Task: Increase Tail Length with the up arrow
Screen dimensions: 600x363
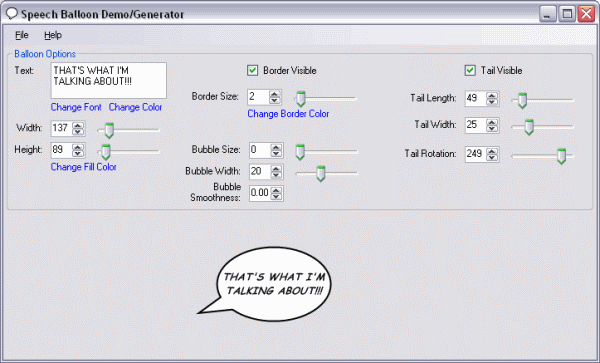Action: pos(492,95)
